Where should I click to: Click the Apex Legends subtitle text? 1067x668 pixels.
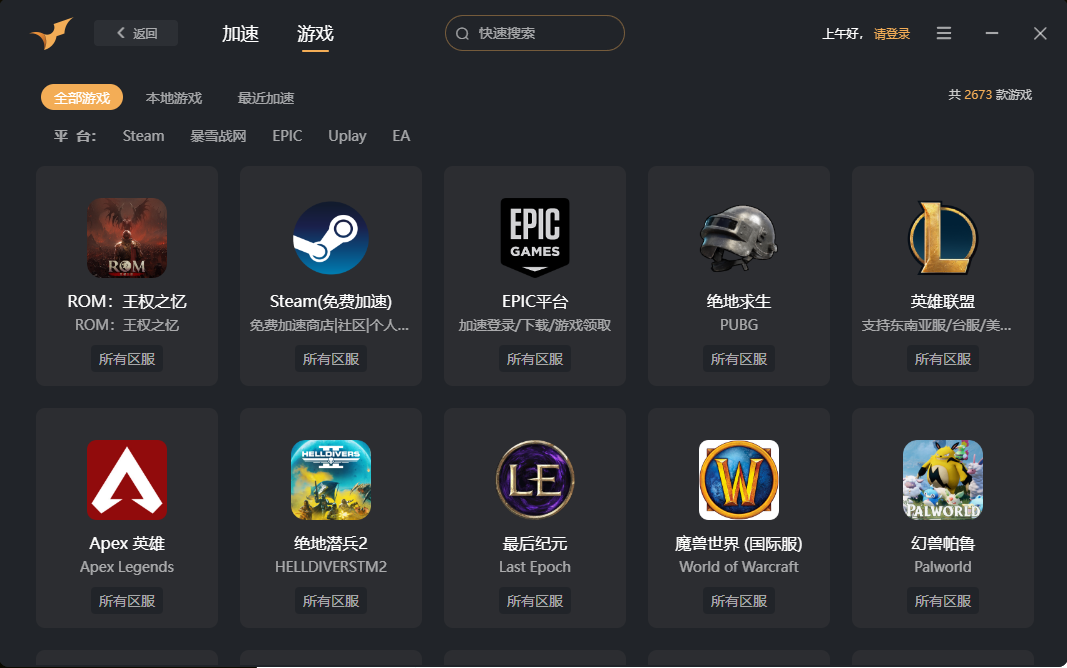pyautogui.click(x=127, y=567)
